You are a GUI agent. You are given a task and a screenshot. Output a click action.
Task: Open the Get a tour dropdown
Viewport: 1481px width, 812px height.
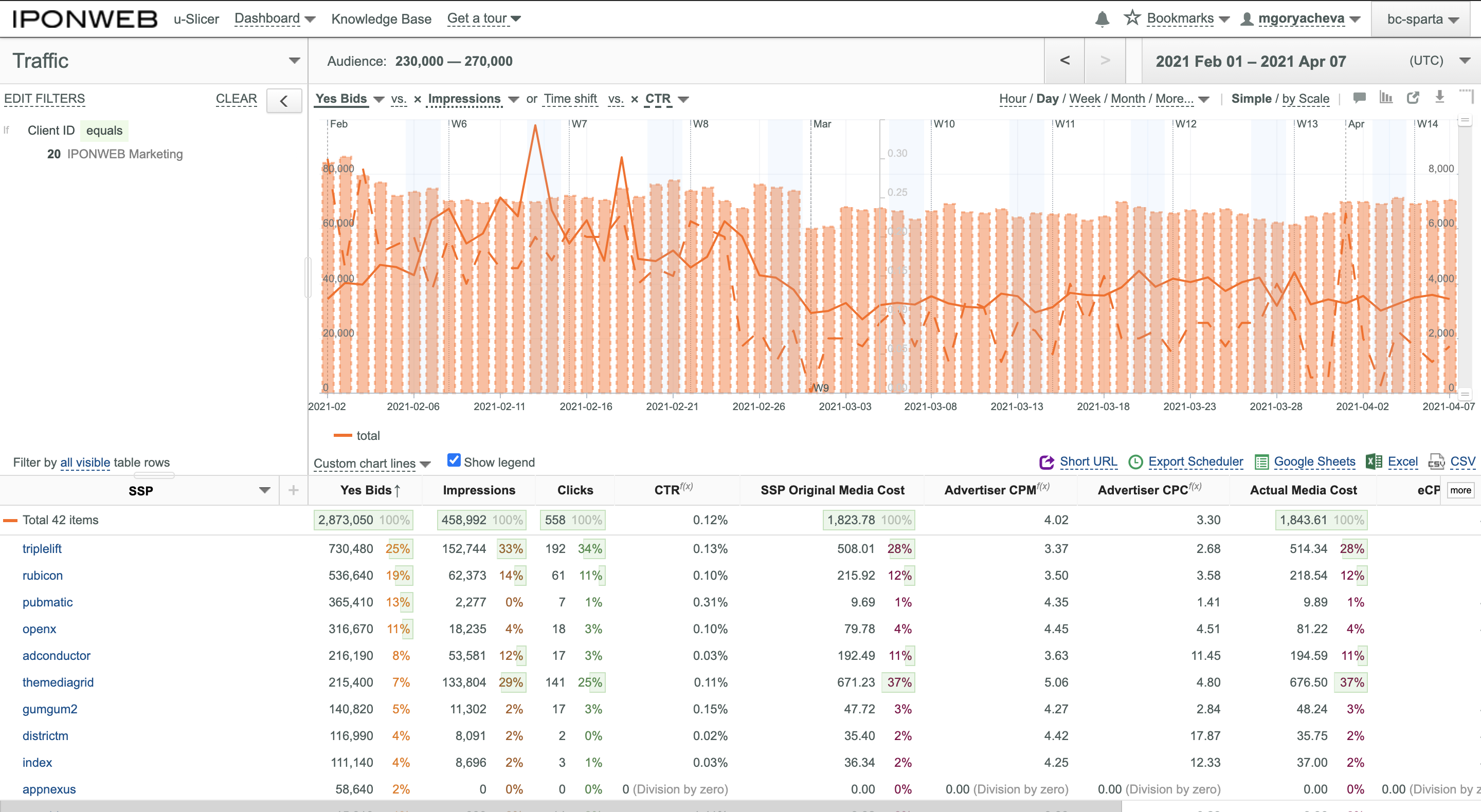(484, 19)
